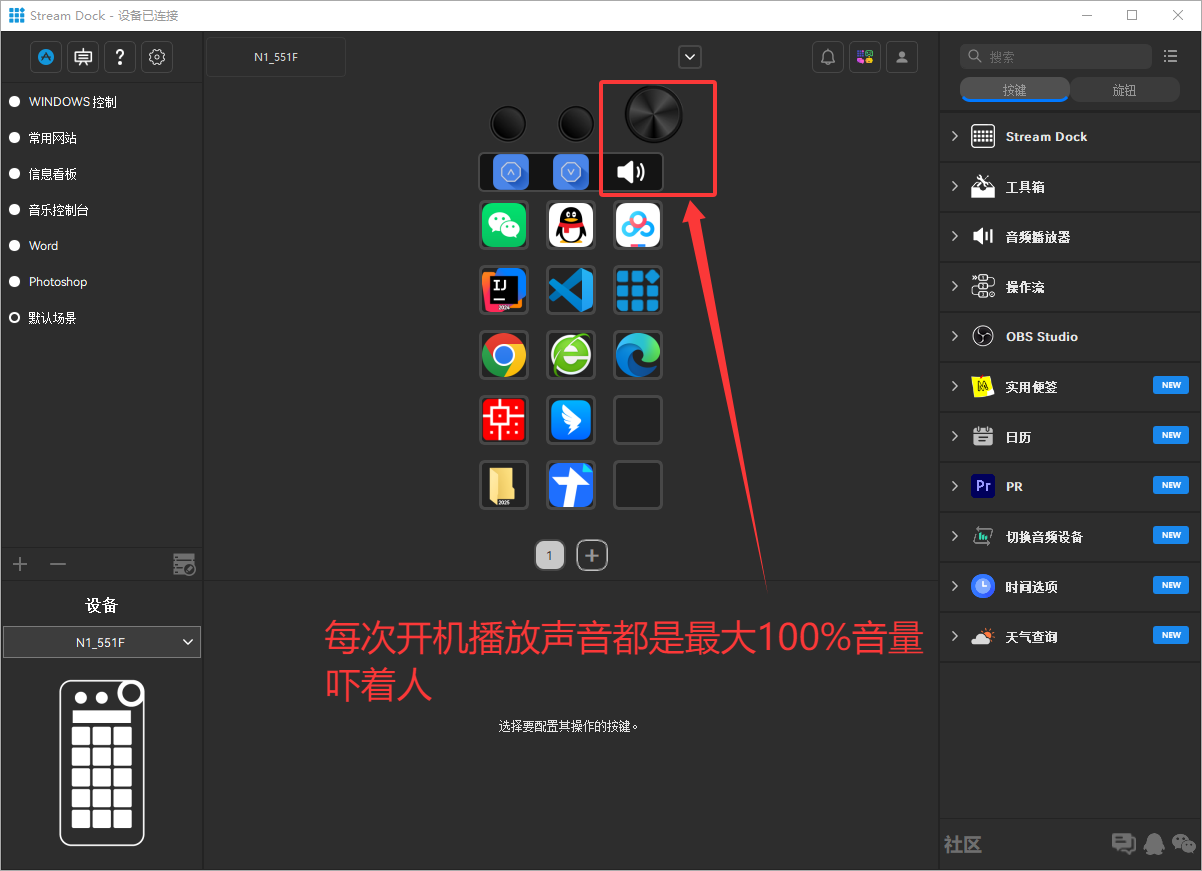Click the QQ community icon
The height and width of the screenshot is (871, 1202).
pos(1154,843)
